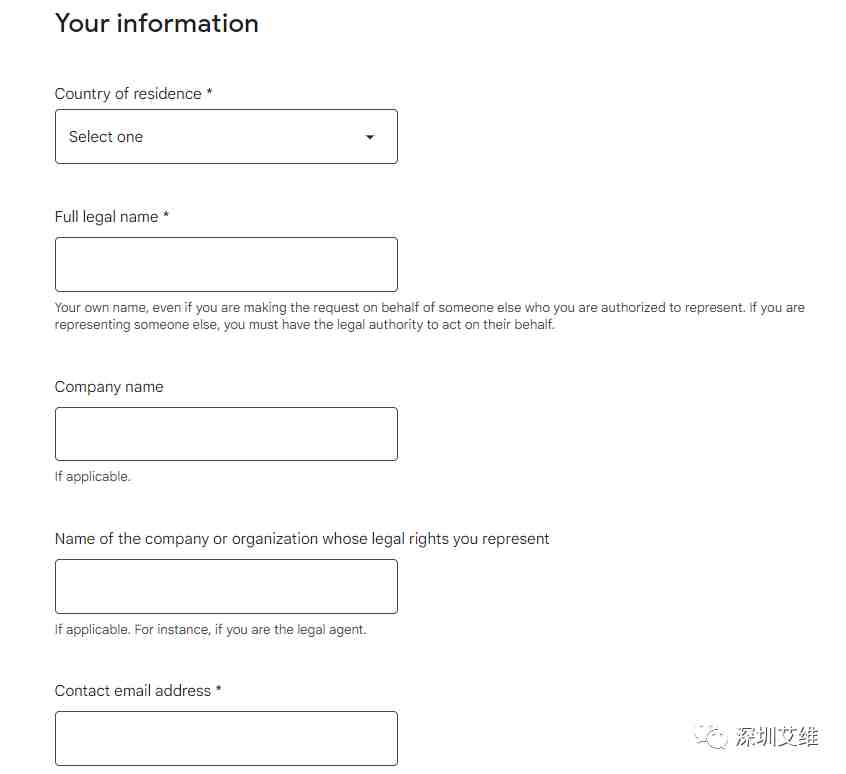
Task: Click the helper text starting with Your own name
Action: 429,316
